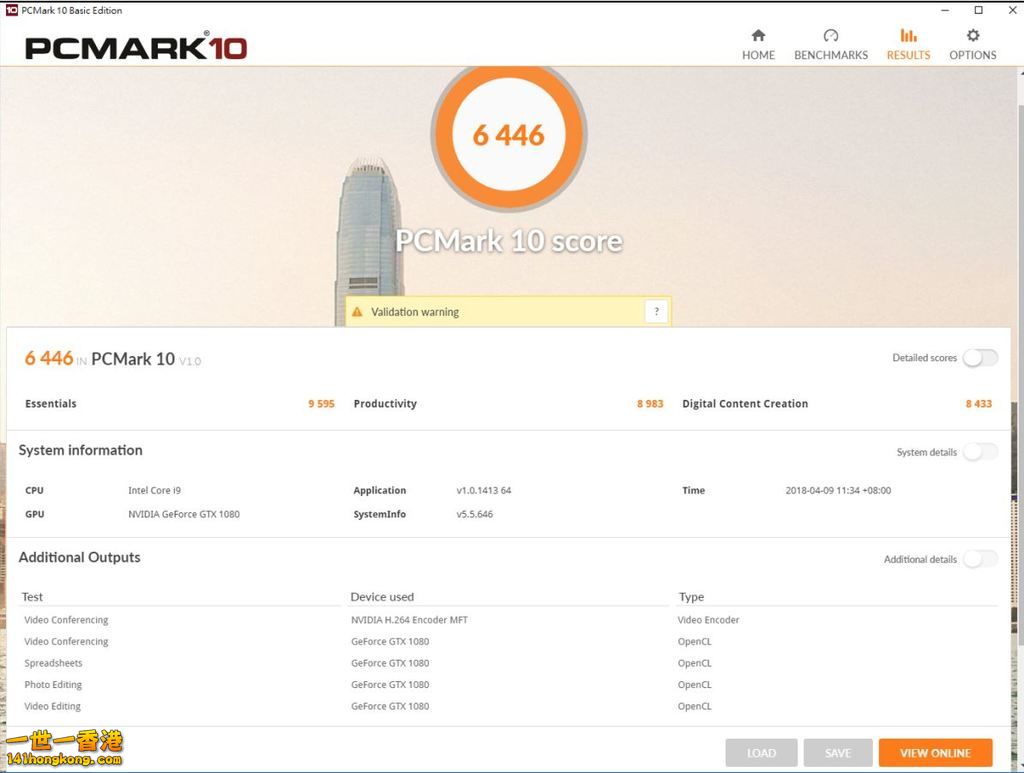The height and width of the screenshot is (773, 1024).
Task: Click the Type column header
Action: [x=692, y=597]
